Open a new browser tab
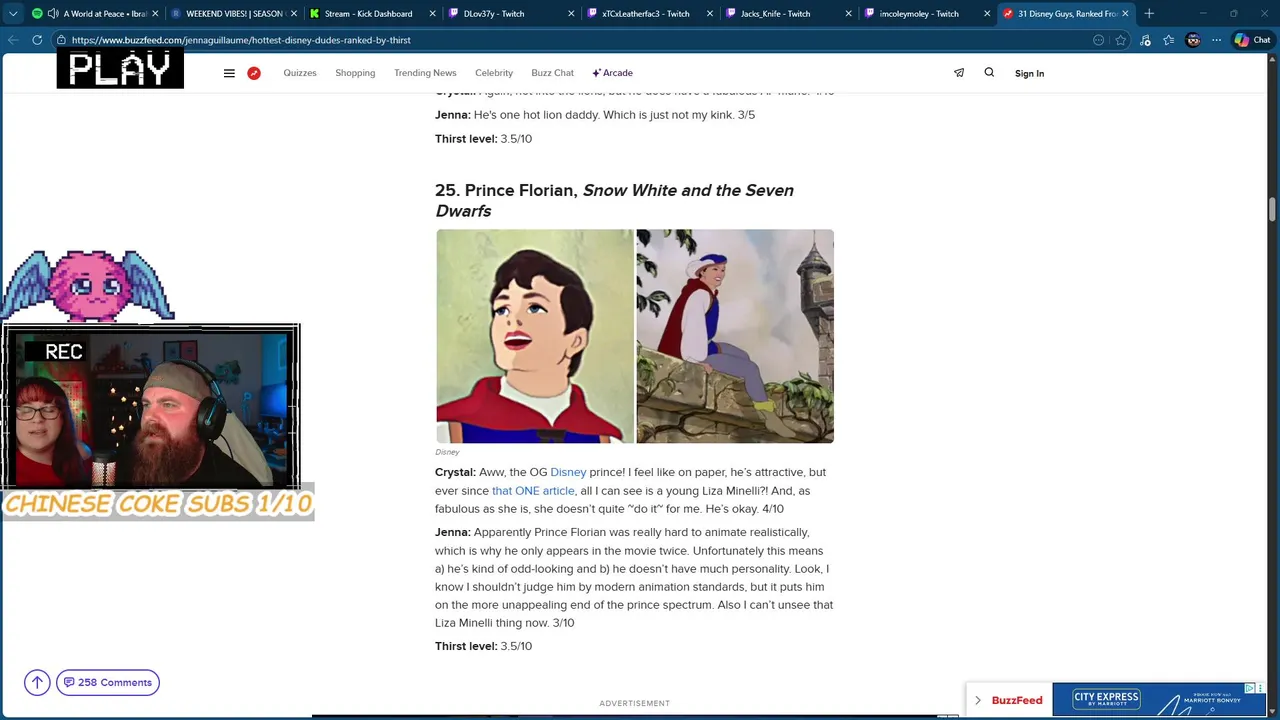1280x720 pixels. click(x=1149, y=14)
